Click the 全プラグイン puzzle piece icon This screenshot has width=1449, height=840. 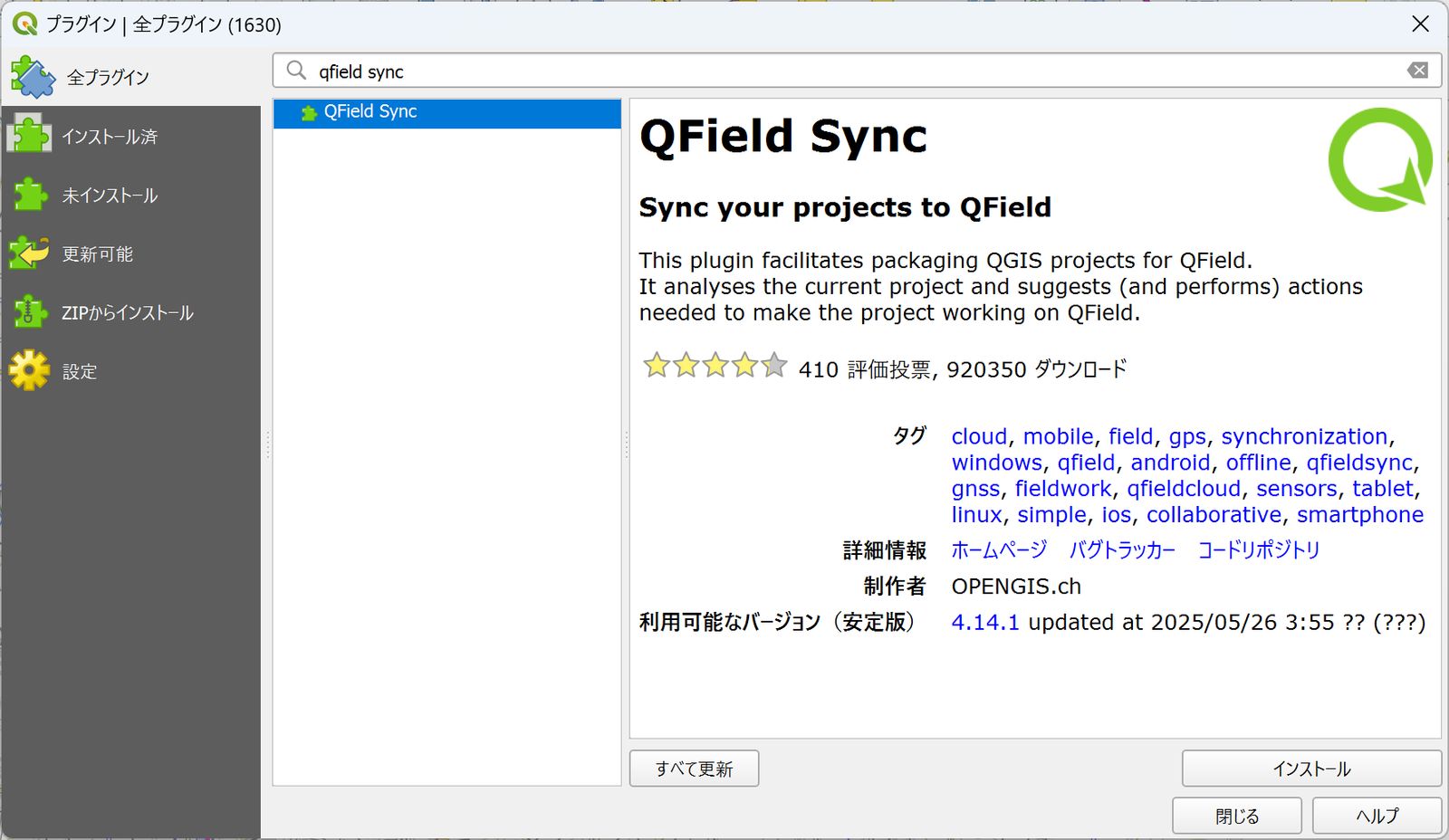click(x=33, y=77)
